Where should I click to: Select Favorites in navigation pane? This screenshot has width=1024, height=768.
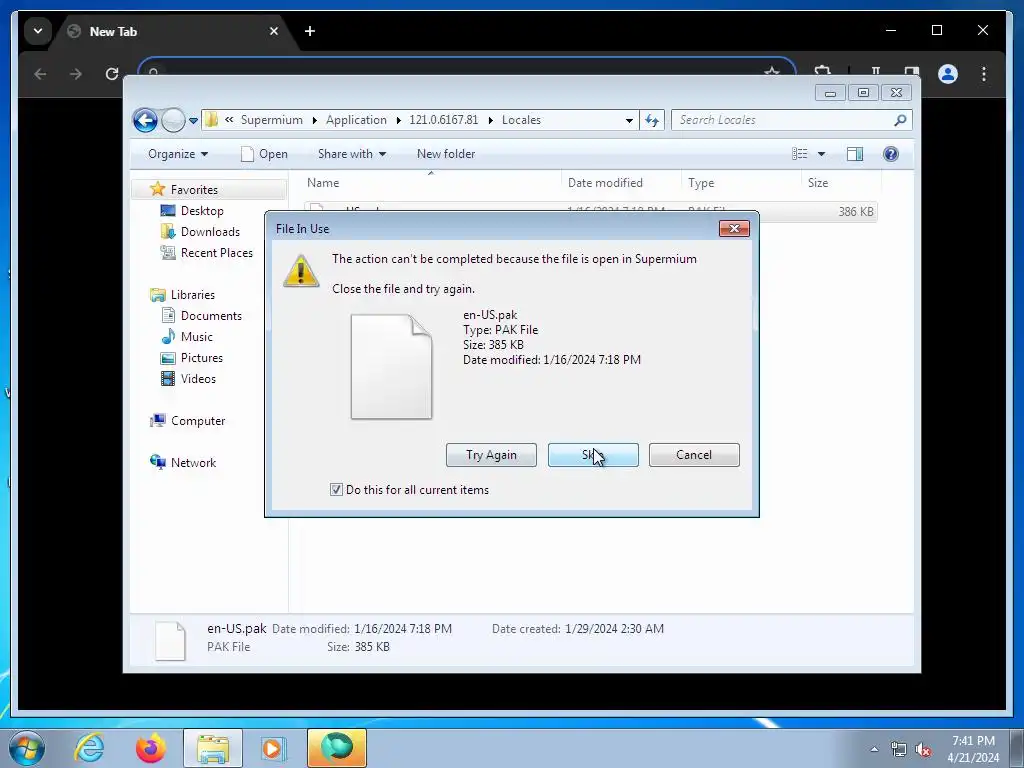pyautogui.click(x=194, y=189)
